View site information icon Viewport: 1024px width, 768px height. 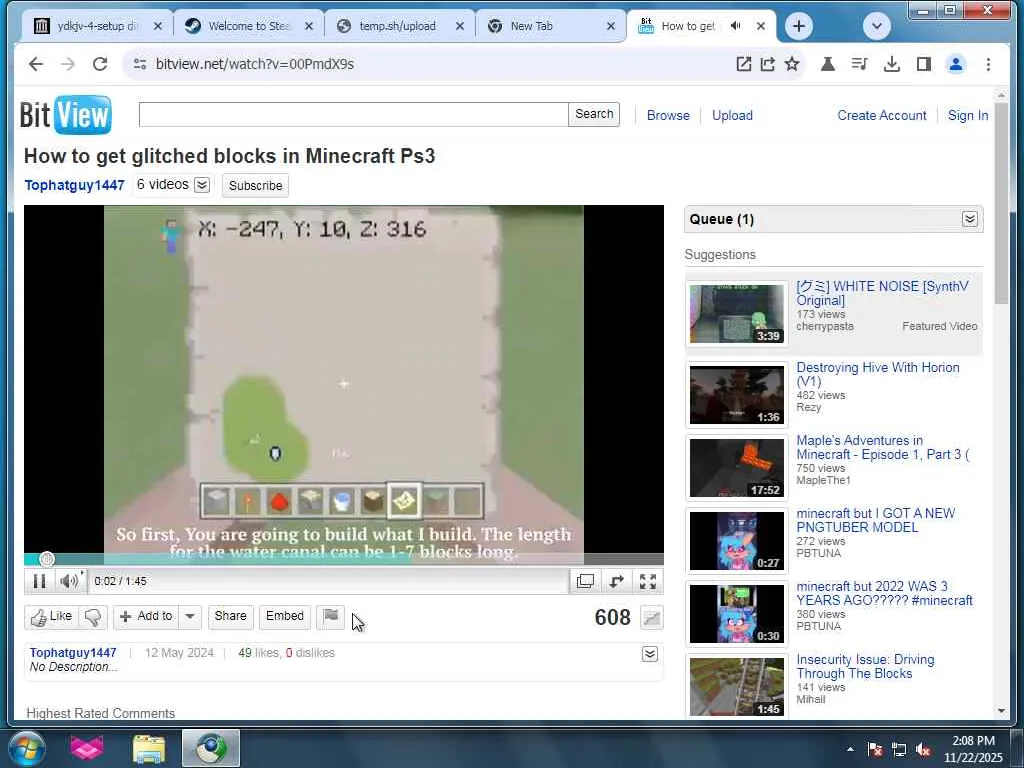click(x=140, y=64)
